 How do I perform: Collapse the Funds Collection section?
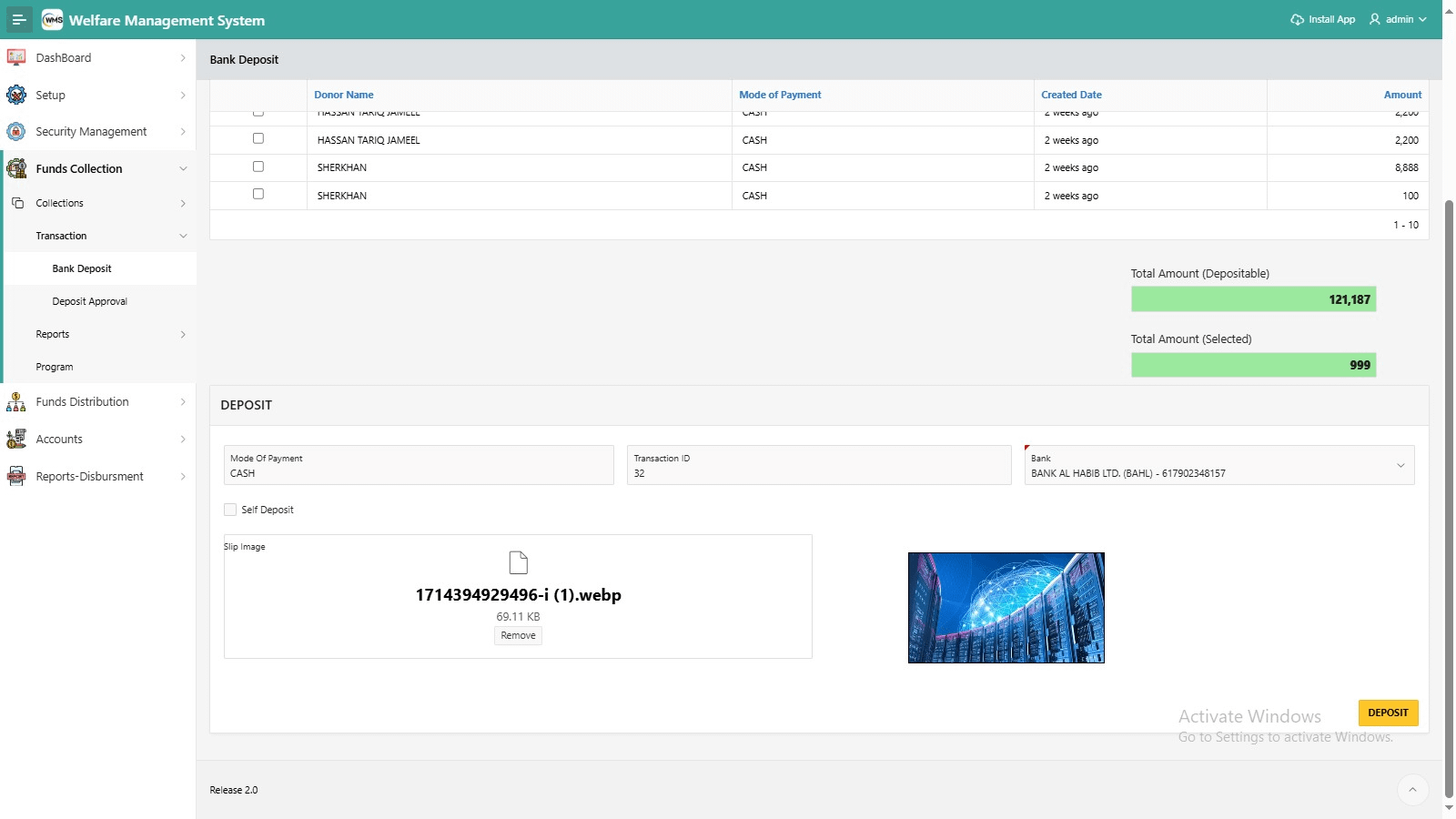tap(183, 168)
